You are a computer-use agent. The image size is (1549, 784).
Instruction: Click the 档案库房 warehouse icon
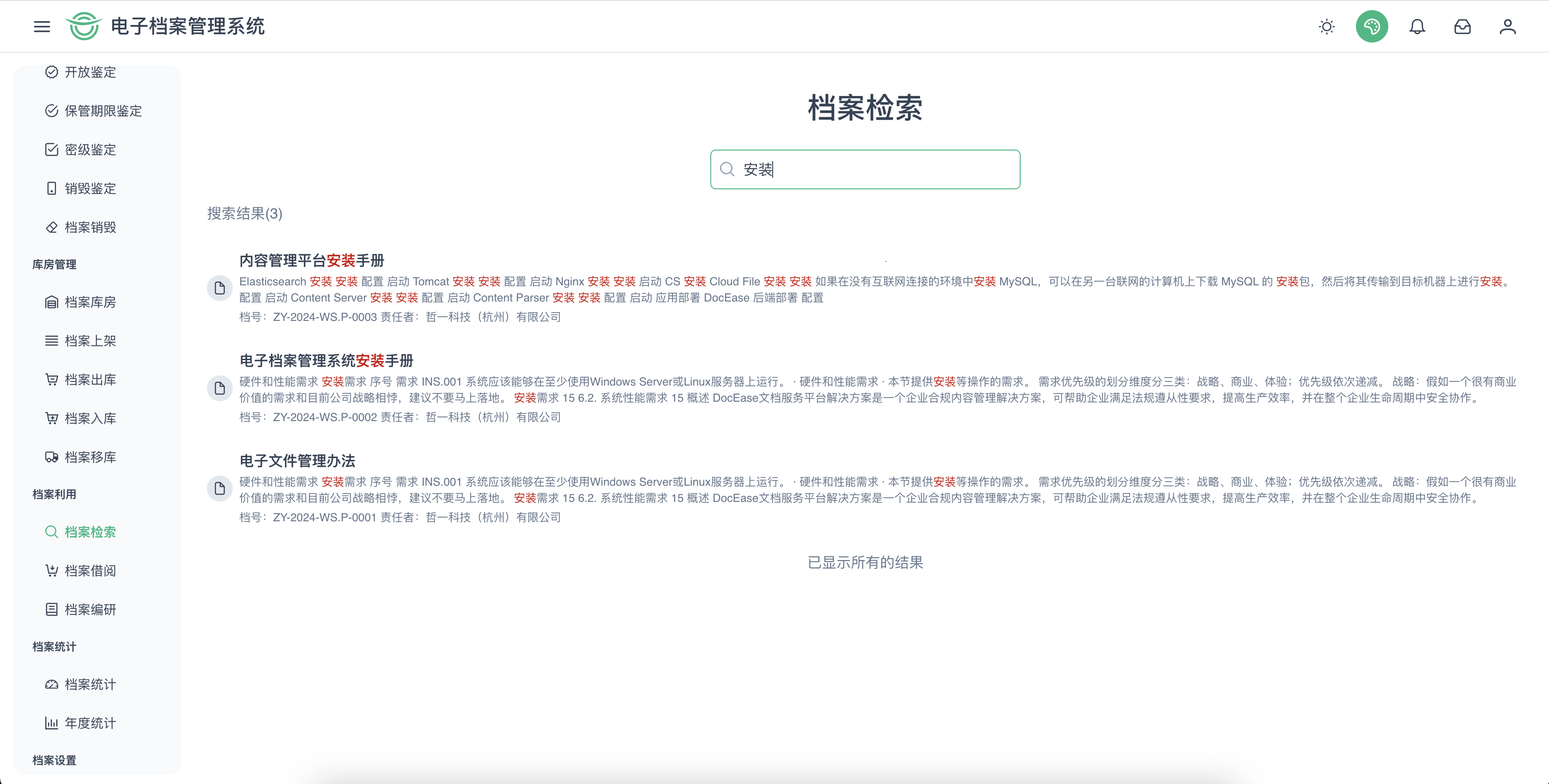(52, 302)
